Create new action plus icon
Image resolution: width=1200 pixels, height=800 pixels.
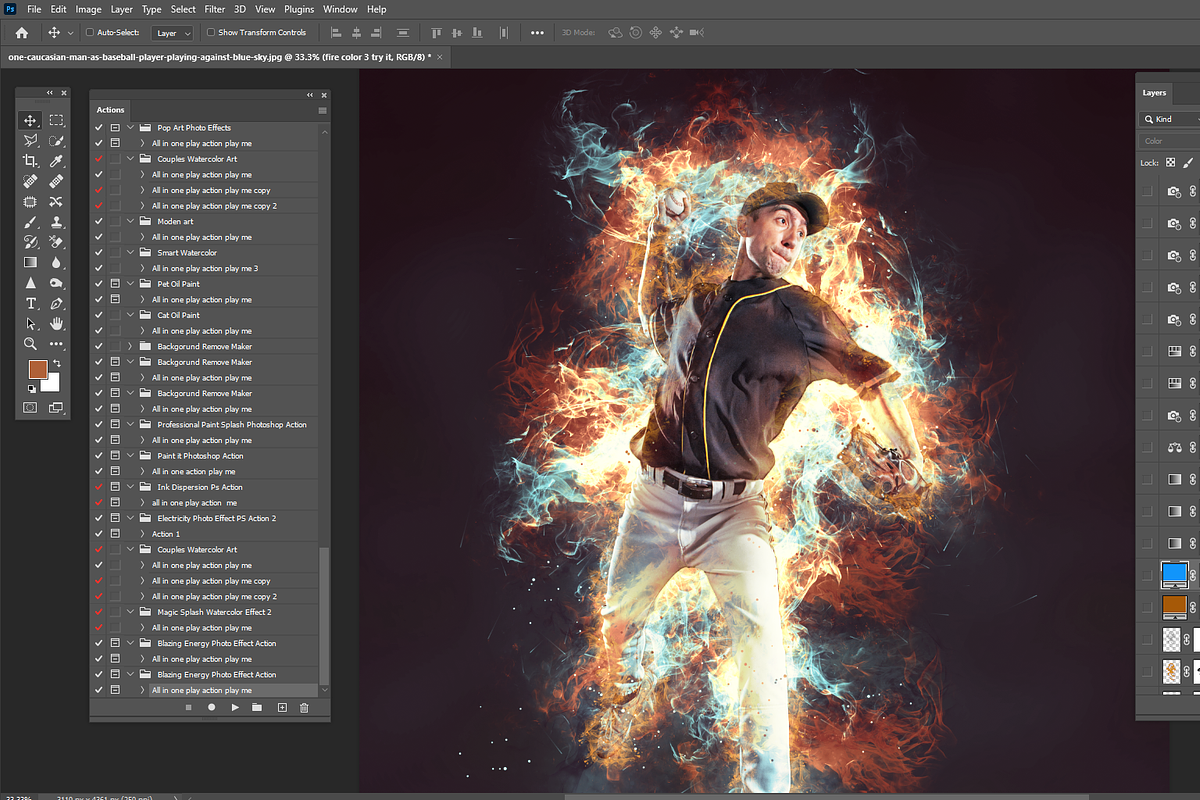(x=281, y=707)
